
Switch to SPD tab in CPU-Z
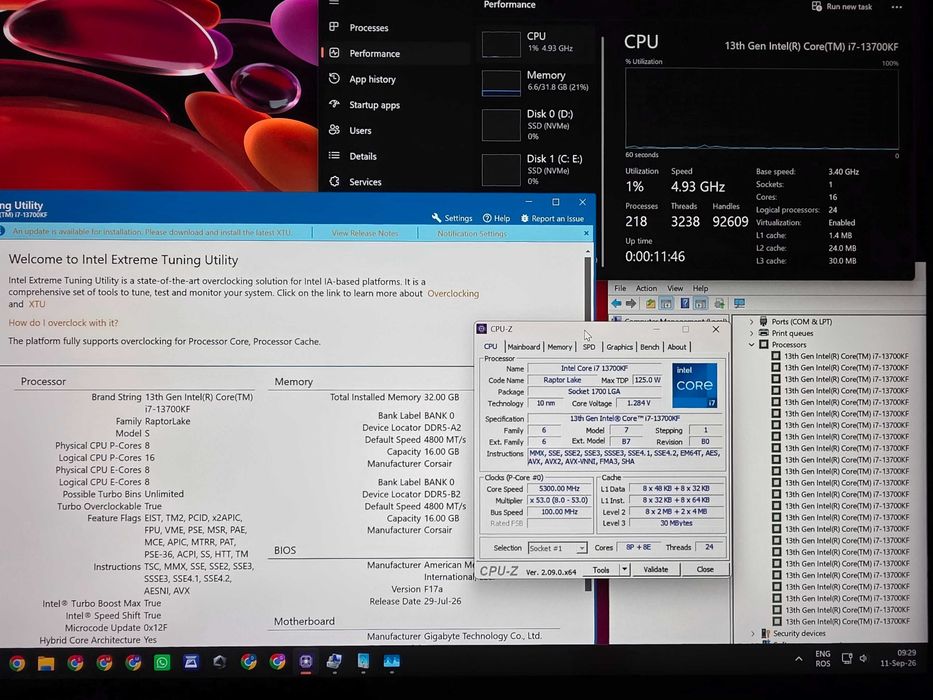(x=588, y=347)
